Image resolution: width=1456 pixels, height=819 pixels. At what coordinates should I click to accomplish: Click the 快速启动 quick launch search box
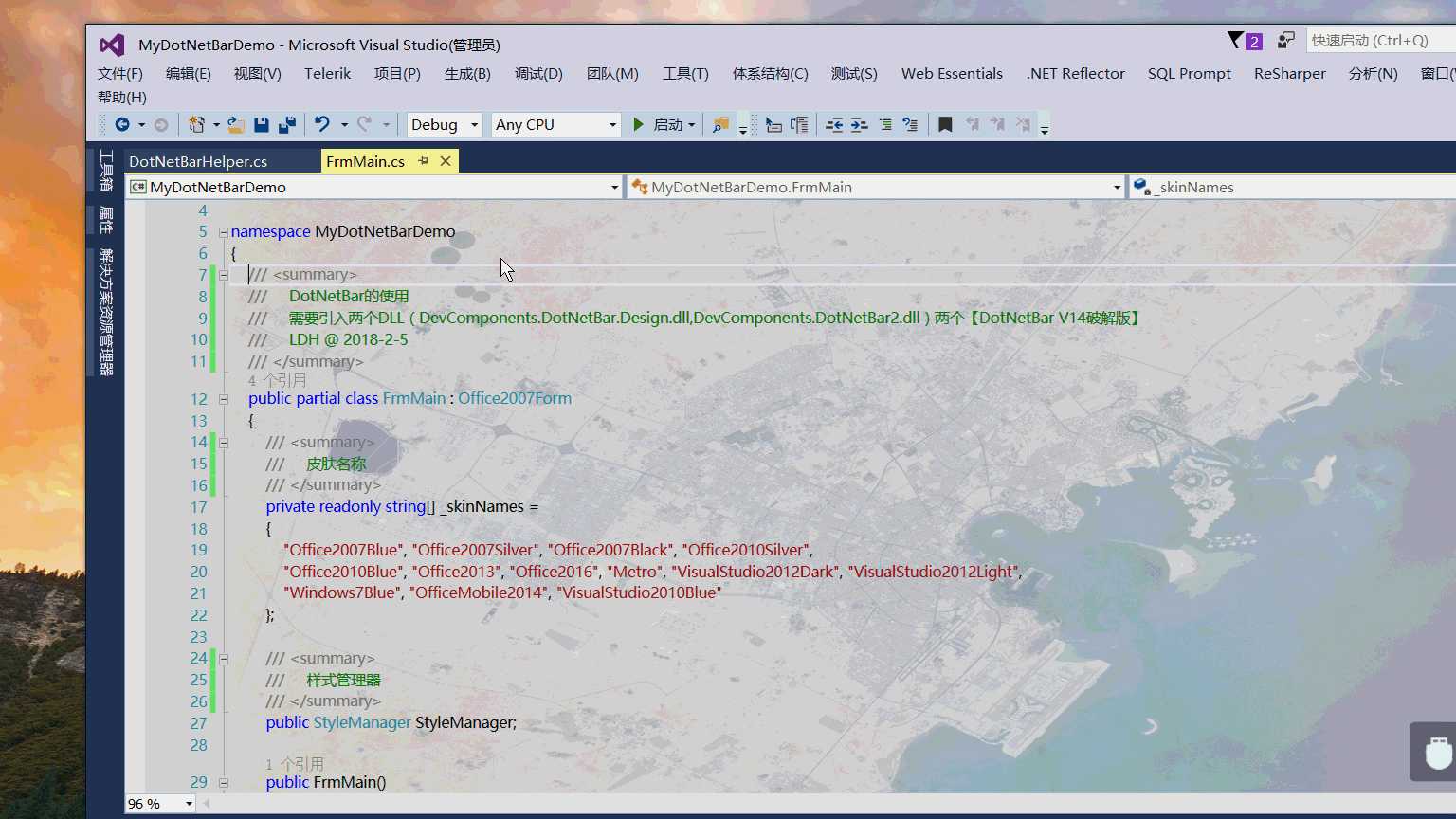pyautogui.click(x=1381, y=40)
